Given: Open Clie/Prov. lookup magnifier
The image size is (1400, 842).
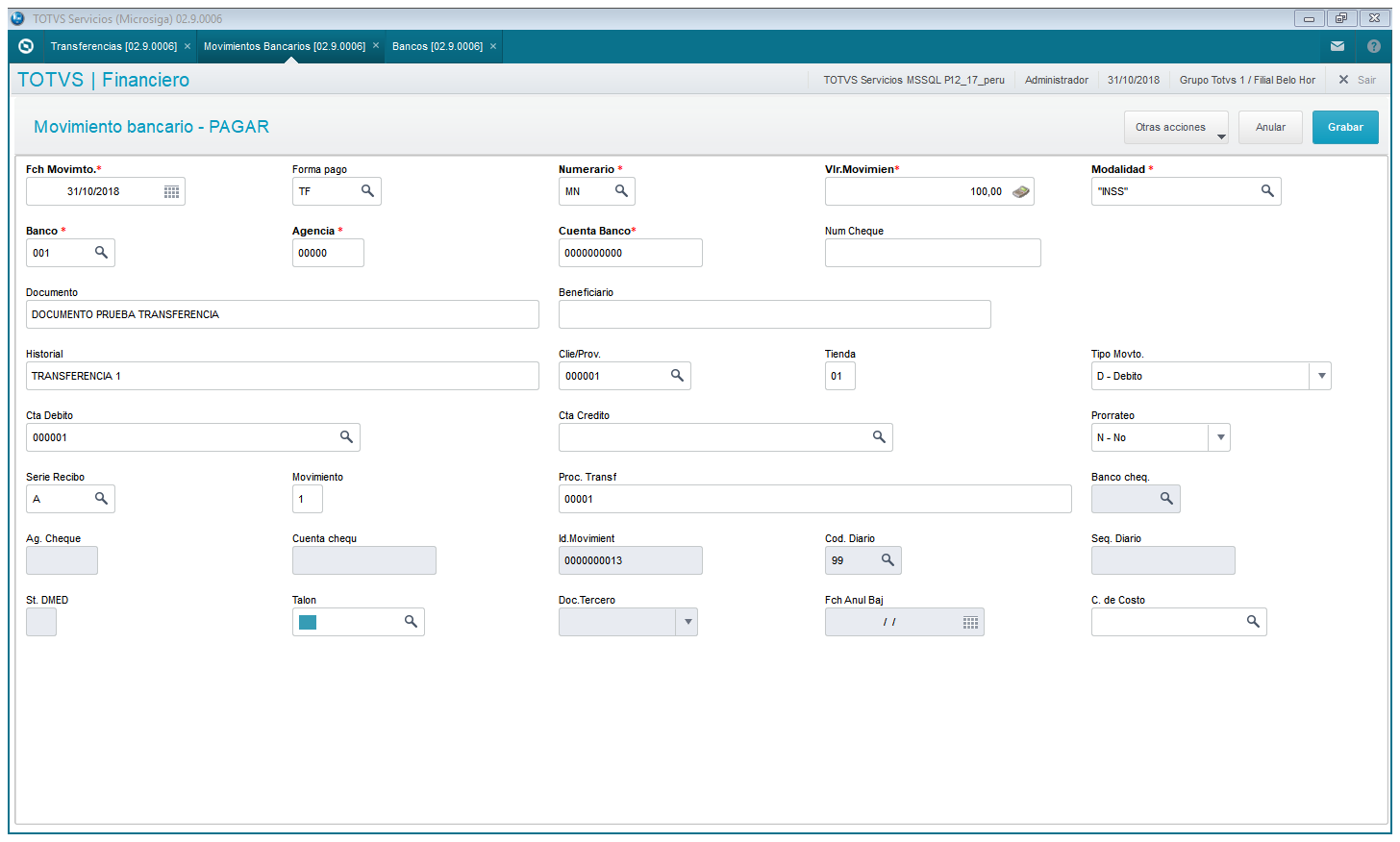Looking at the screenshot, I should click(x=677, y=376).
